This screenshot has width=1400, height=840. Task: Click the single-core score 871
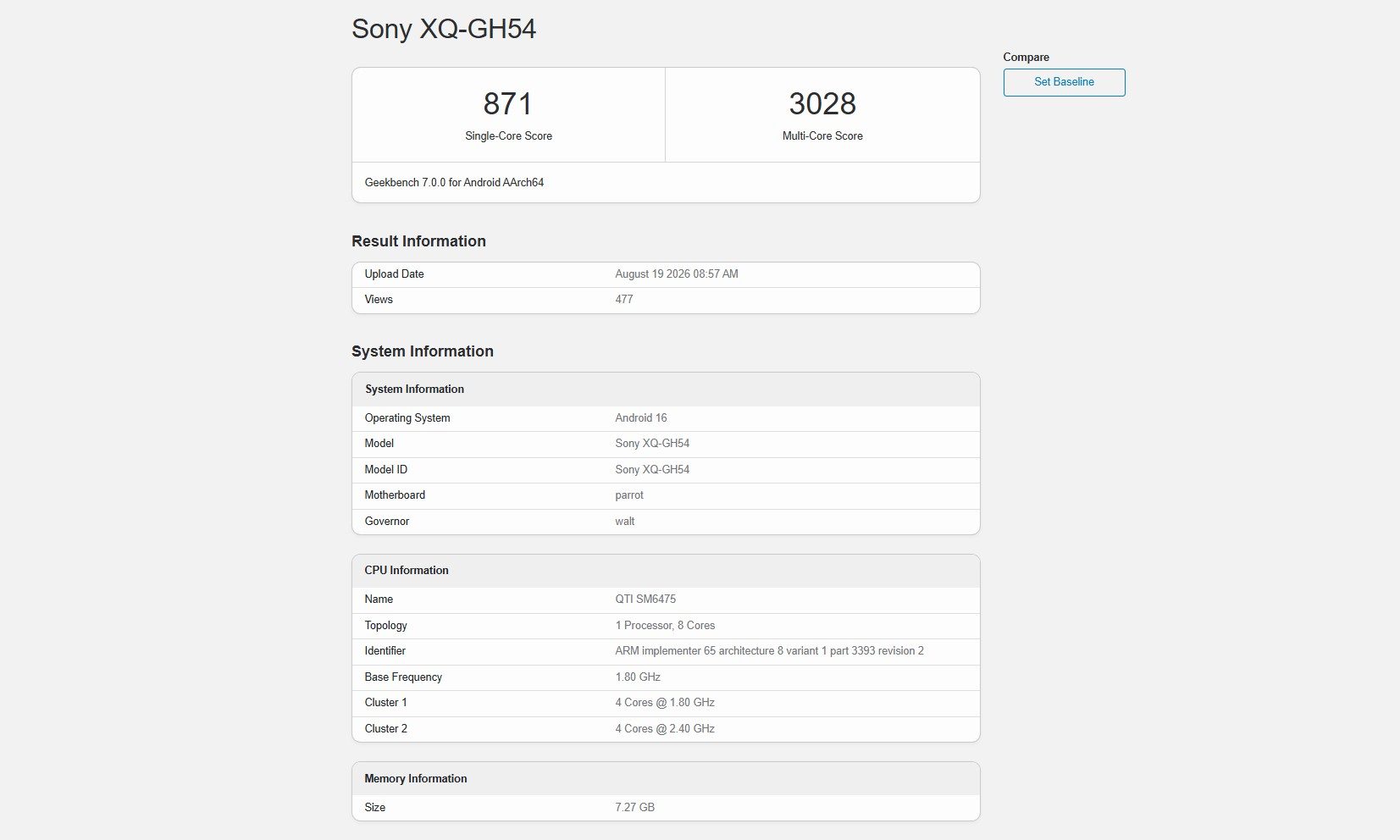pyautogui.click(x=508, y=104)
